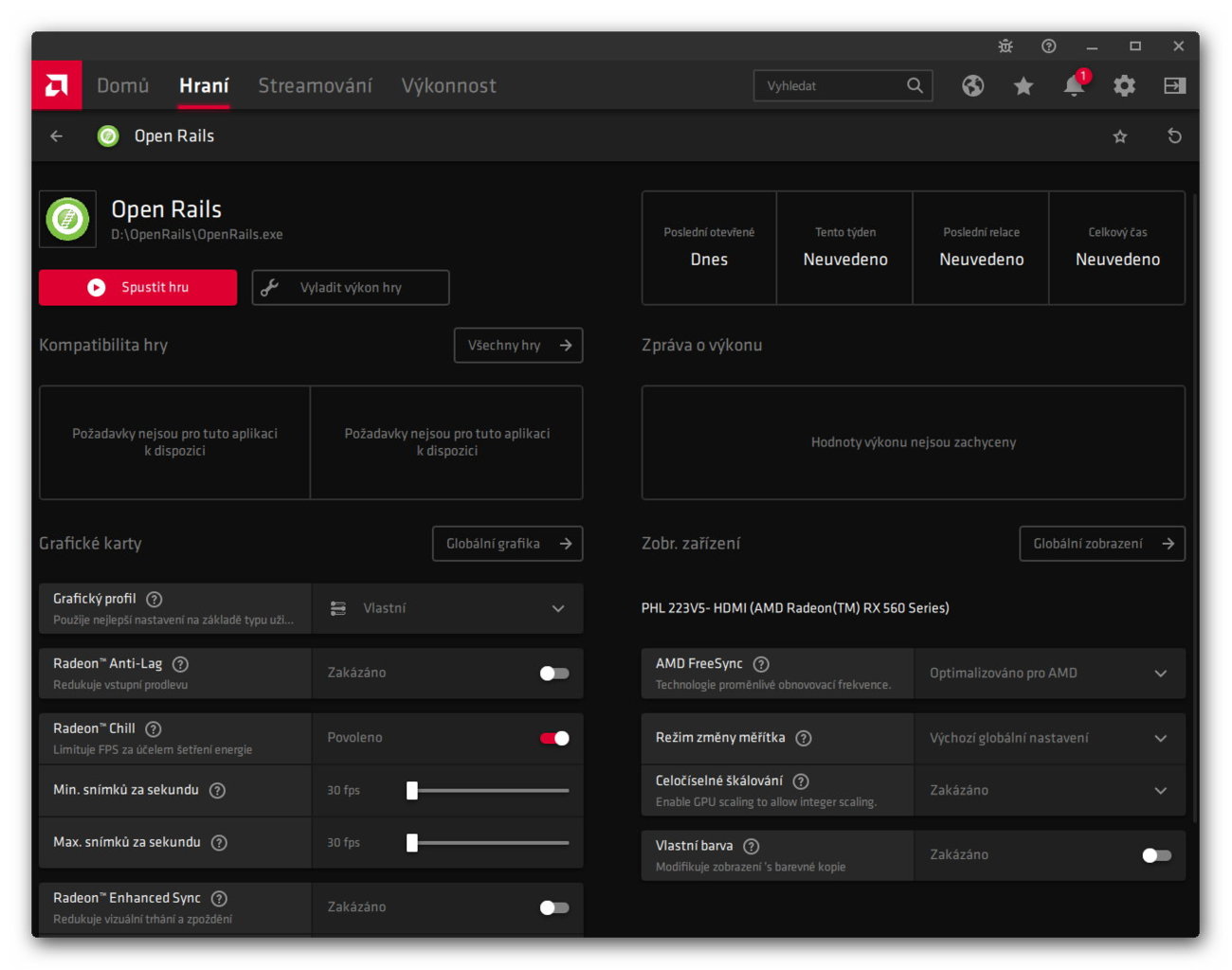The height and width of the screenshot is (970, 1232).
Task: Click the Celkový čas tile
Action: point(1117,248)
